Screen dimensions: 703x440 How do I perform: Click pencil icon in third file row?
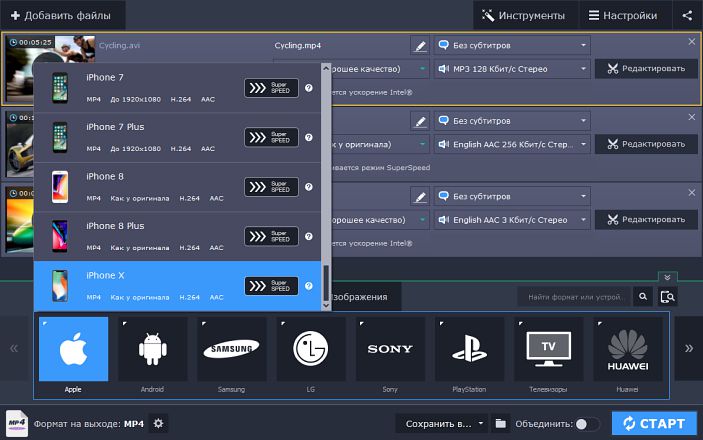click(x=420, y=196)
